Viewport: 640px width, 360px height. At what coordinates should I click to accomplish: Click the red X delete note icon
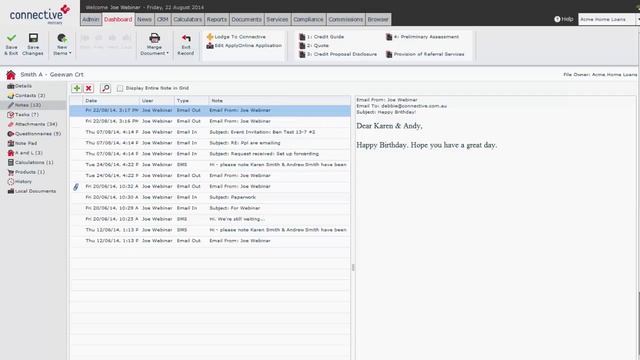89,88
